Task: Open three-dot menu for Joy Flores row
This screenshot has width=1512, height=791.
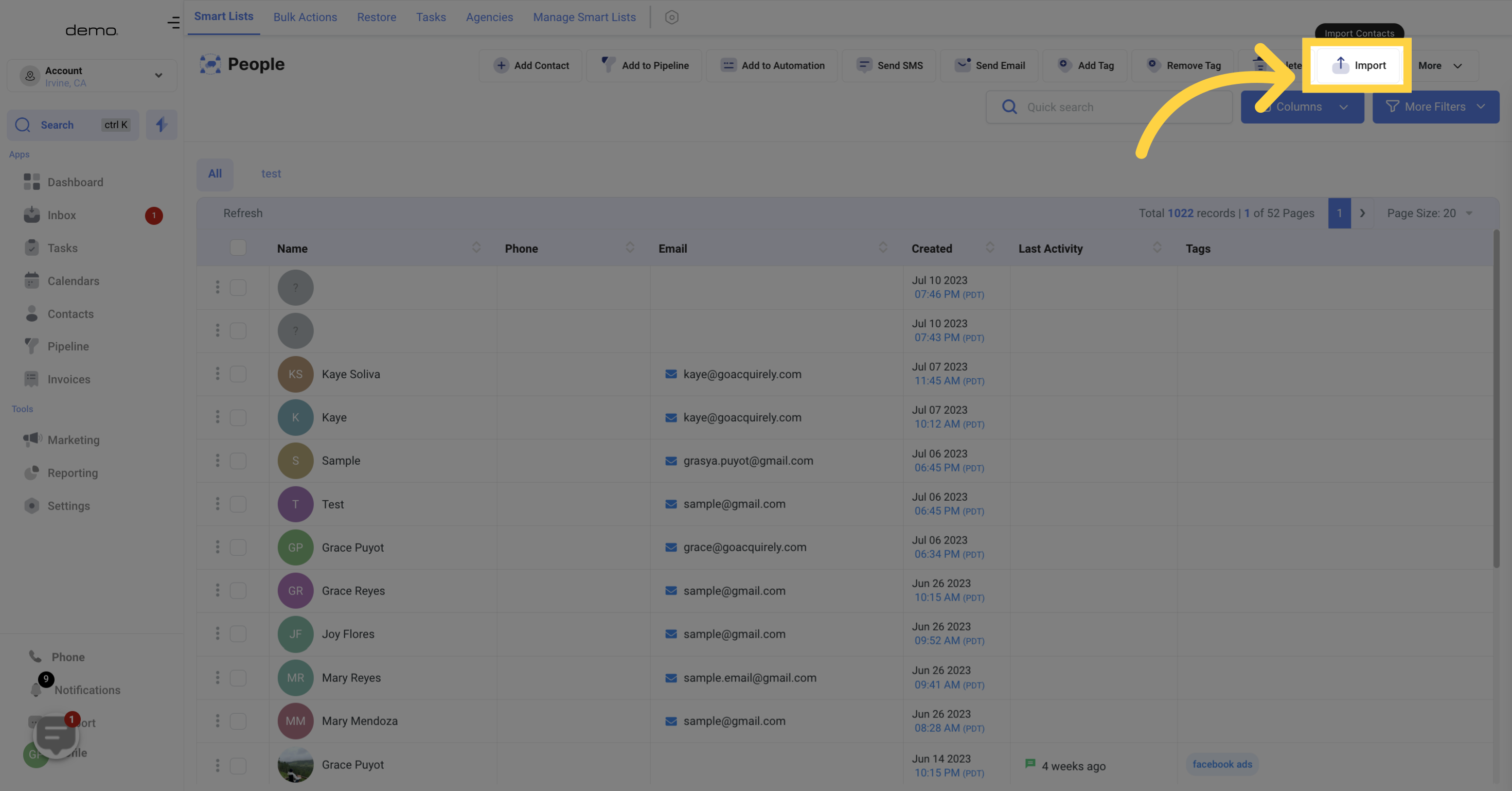Action: (217, 634)
